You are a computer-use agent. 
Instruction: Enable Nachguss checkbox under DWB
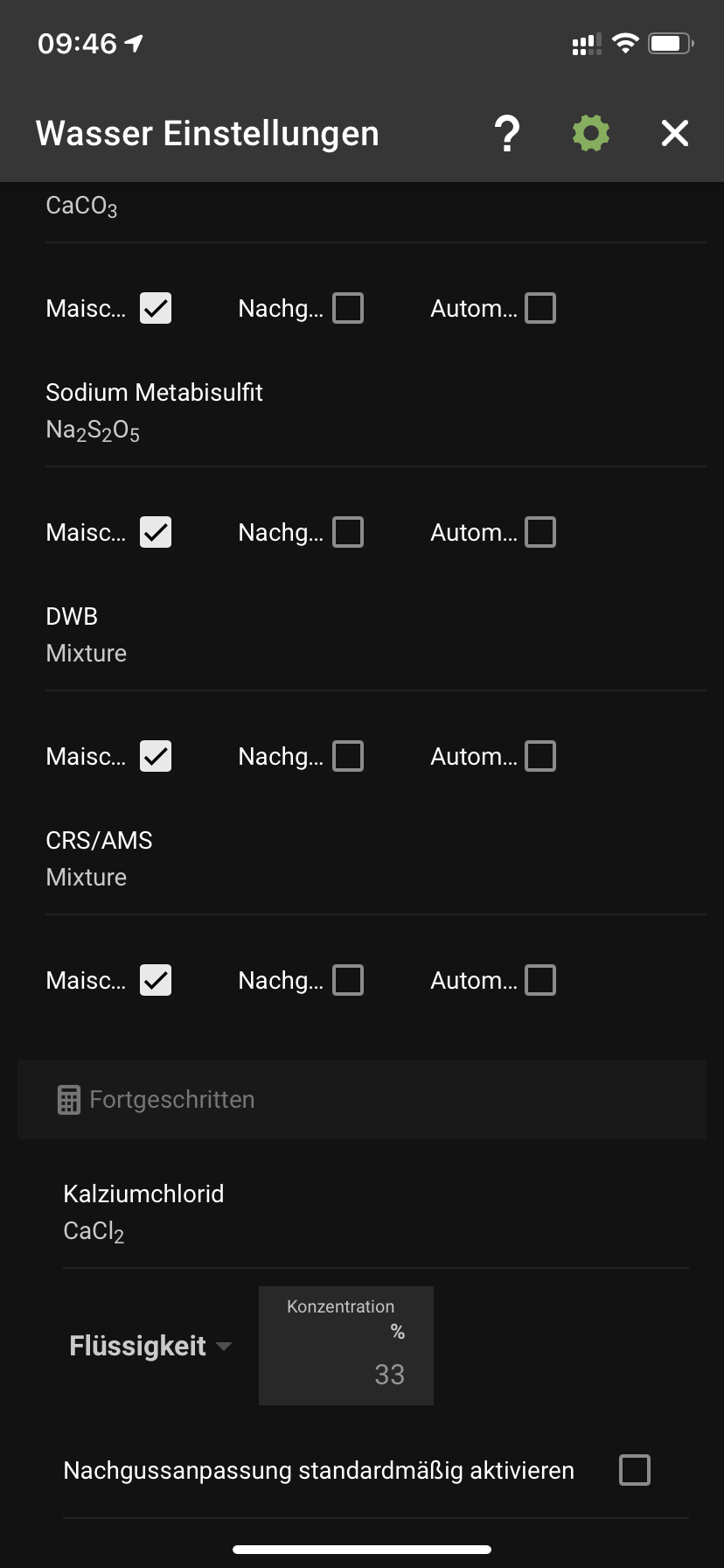pos(348,756)
